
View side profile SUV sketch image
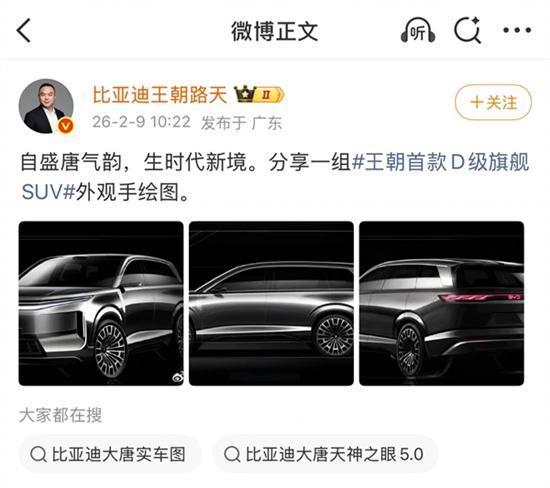[271, 303]
